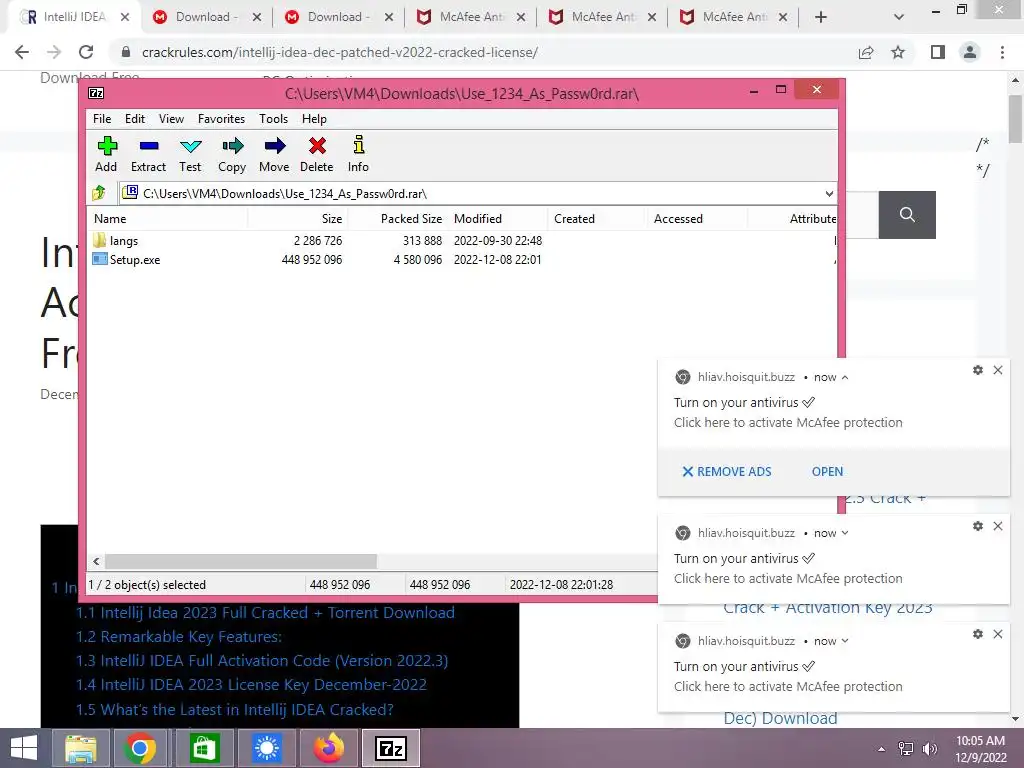Screen dimensions: 1024x768
Task: Open Microsoft Store from taskbar
Action: pos(204,748)
